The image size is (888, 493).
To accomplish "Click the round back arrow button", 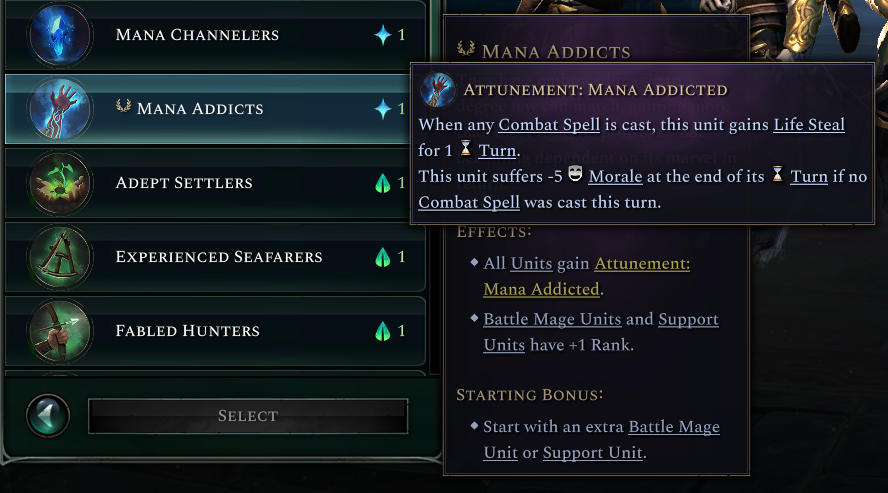I will pos(47,416).
